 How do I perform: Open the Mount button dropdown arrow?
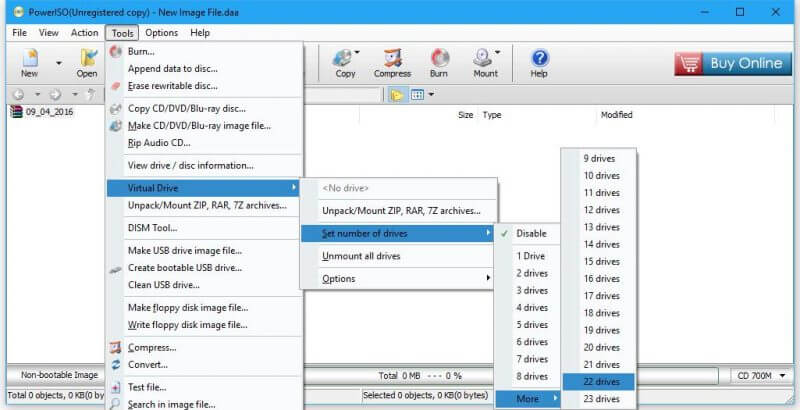point(497,52)
